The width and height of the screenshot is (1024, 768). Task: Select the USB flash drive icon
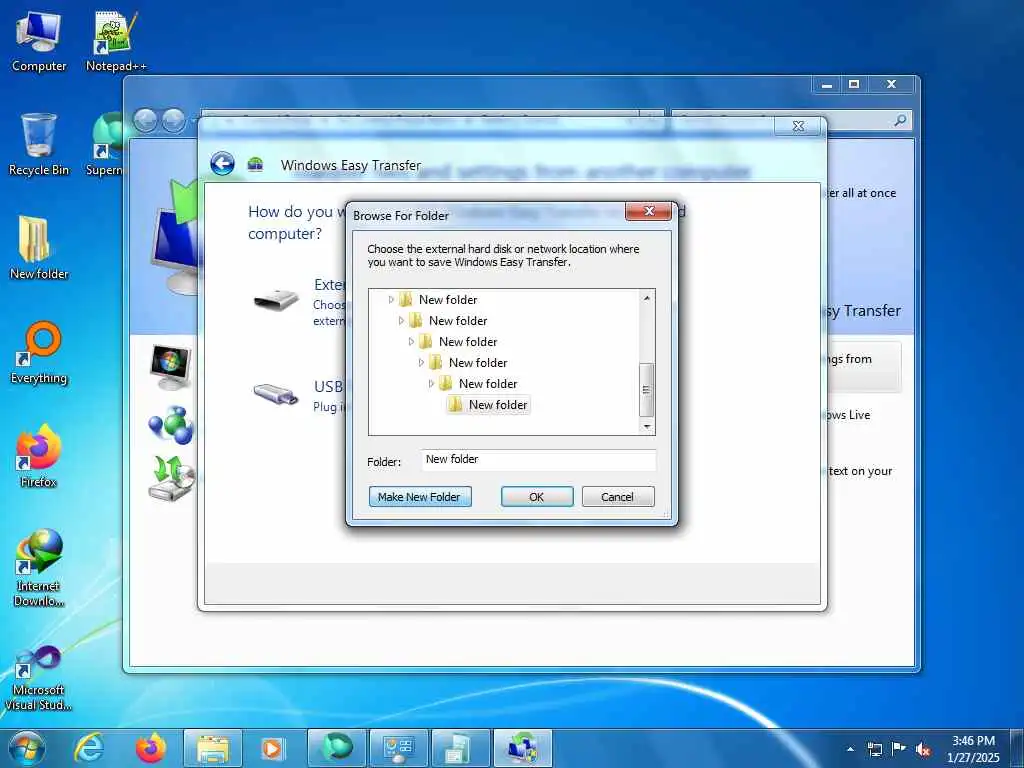(x=276, y=394)
